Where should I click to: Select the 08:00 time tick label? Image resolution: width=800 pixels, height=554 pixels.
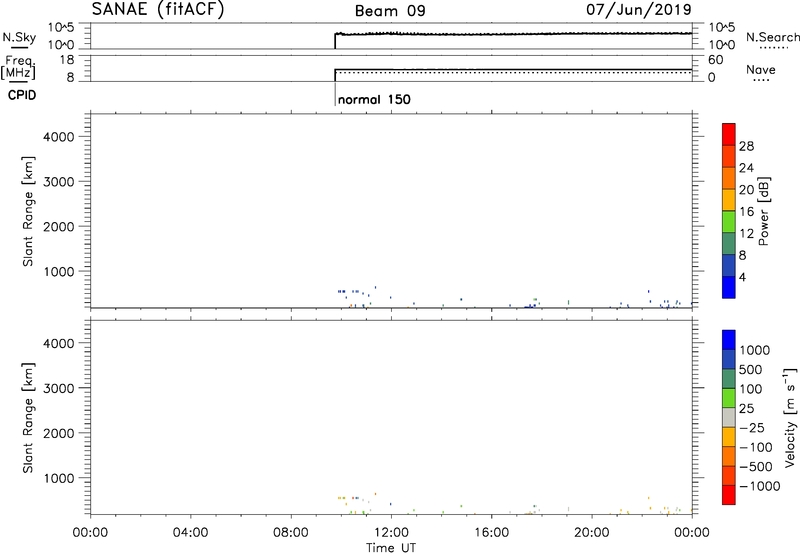pyautogui.click(x=290, y=533)
